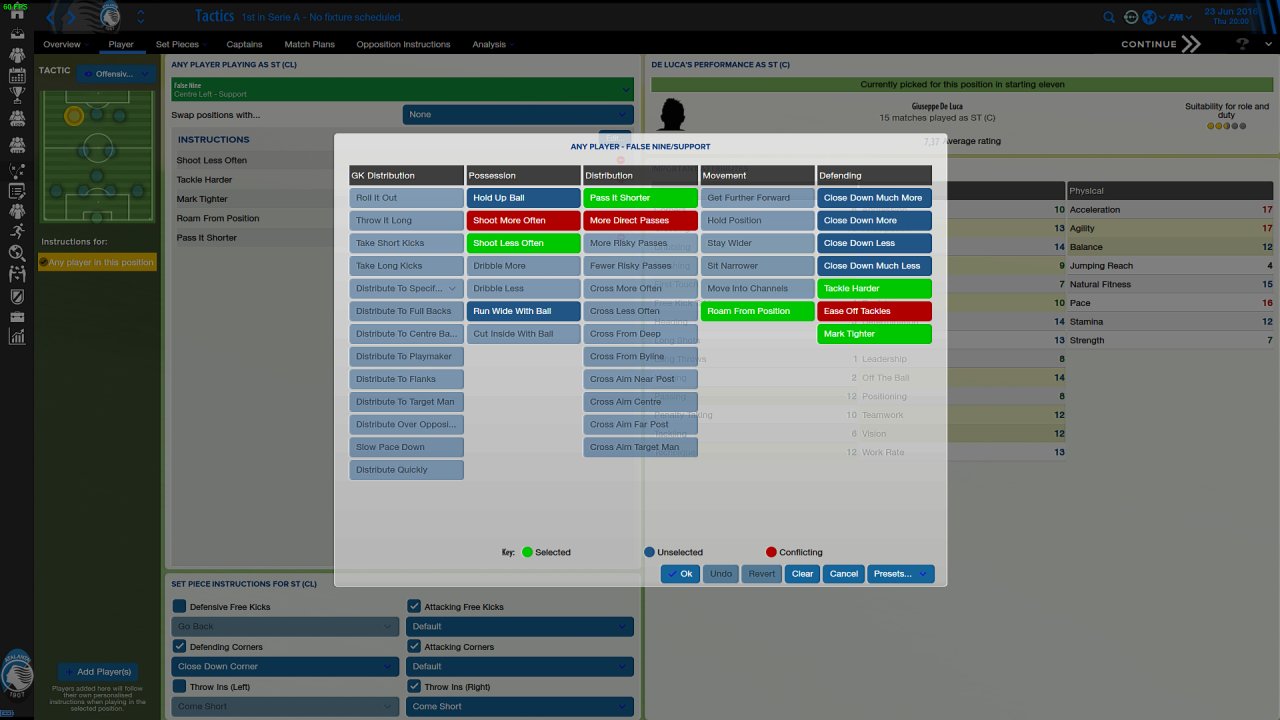Image resolution: width=1280 pixels, height=720 pixels.
Task: Open the Presets dropdown in dialog
Action: coord(900,574)
